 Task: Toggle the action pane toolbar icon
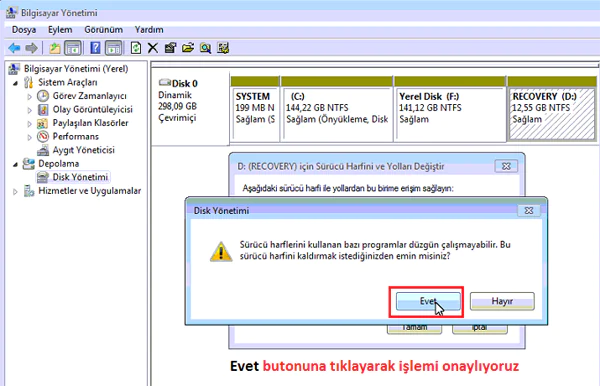(114, 48)
